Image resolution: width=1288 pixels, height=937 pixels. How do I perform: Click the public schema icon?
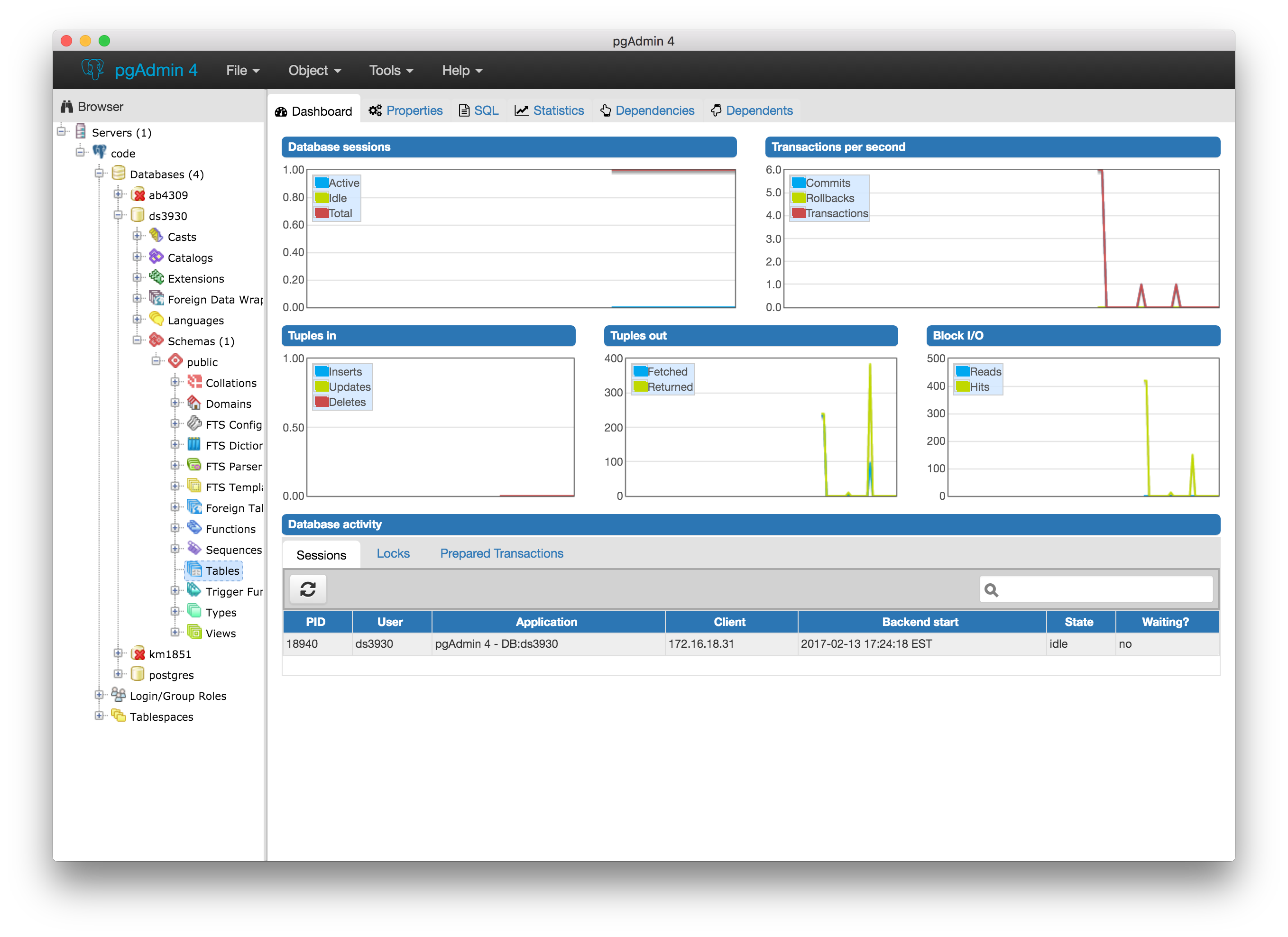[175, 361]
